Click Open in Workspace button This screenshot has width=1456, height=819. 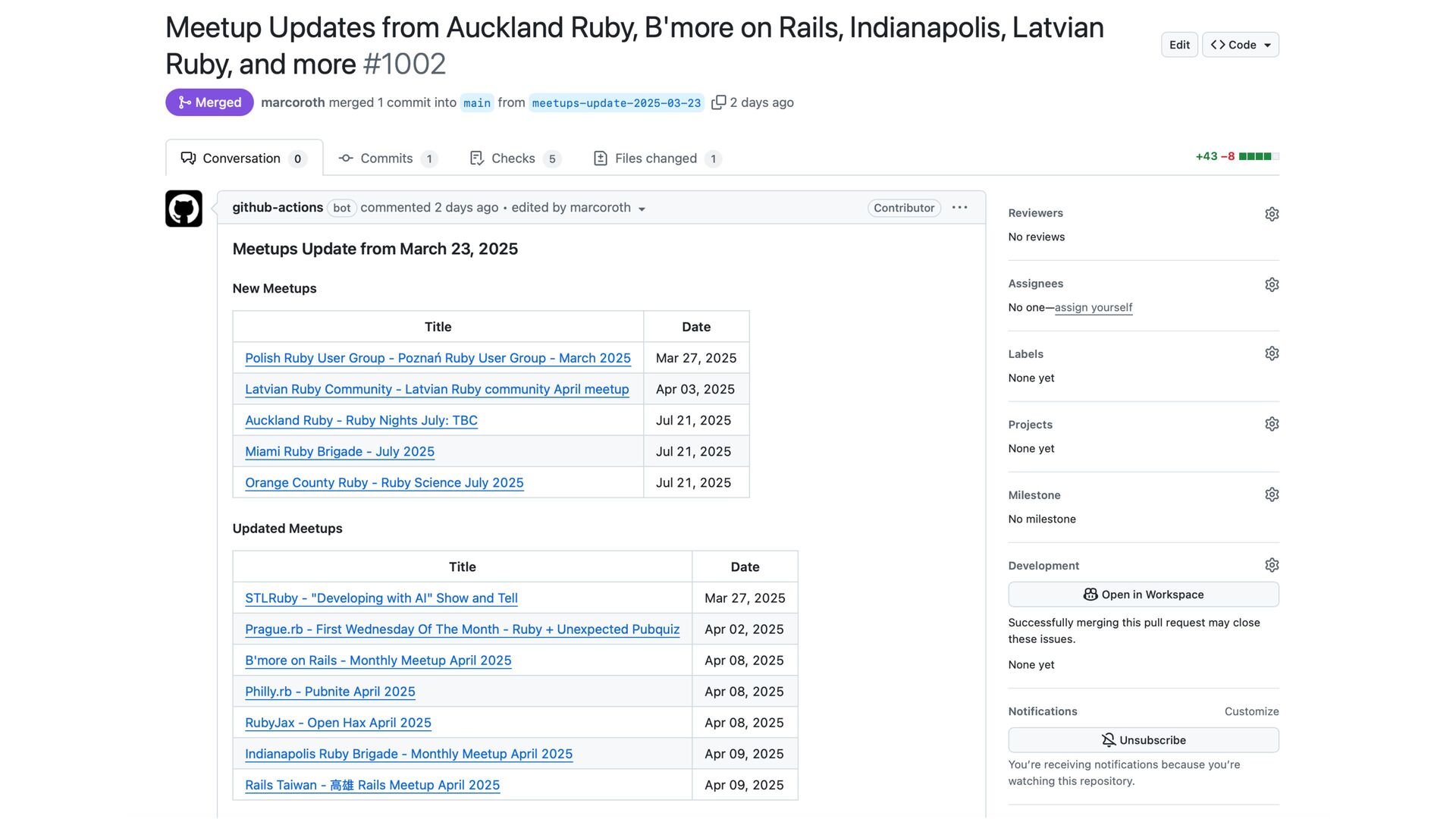pos(1143,595)
